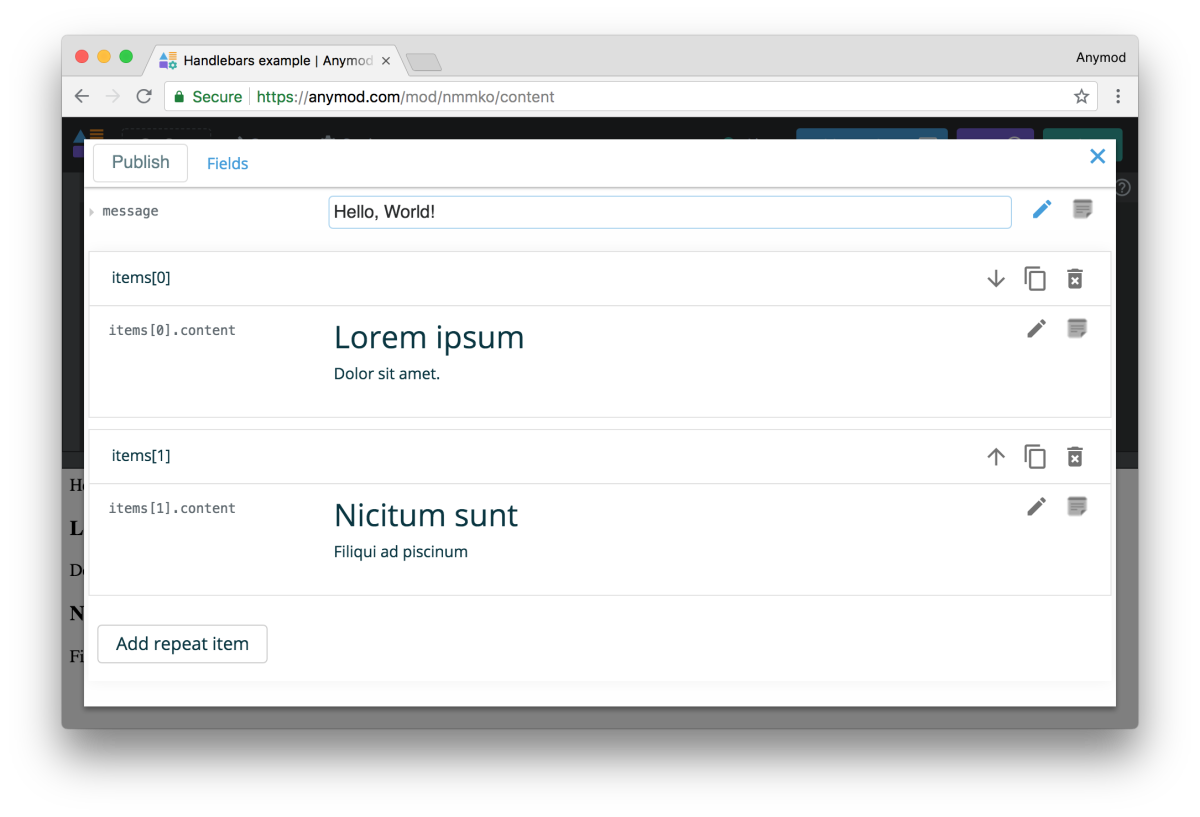Open note icon for items[0].content
The image size is (1200, 817).
[1077, 328]
